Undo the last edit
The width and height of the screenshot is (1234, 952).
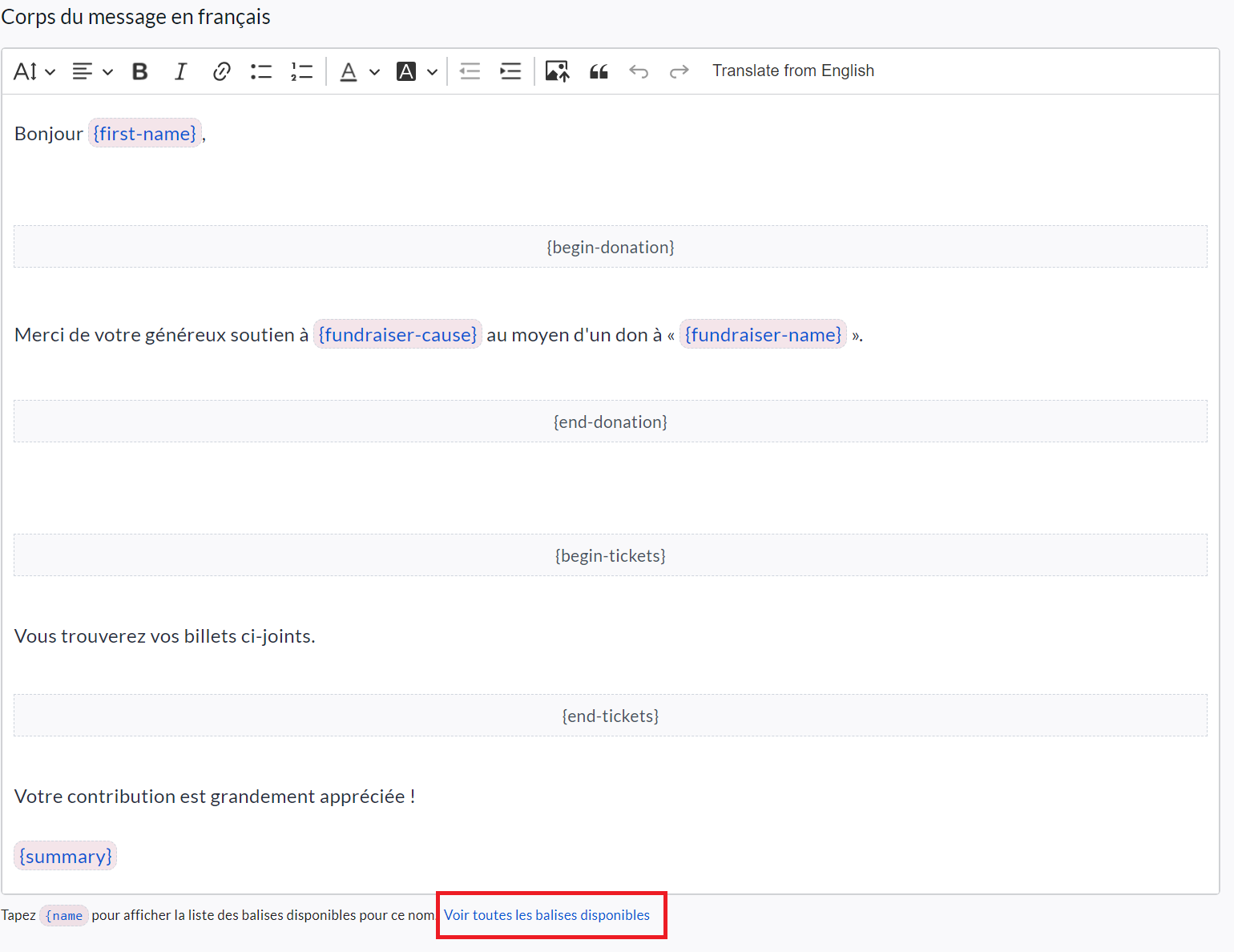click(639, 71)
